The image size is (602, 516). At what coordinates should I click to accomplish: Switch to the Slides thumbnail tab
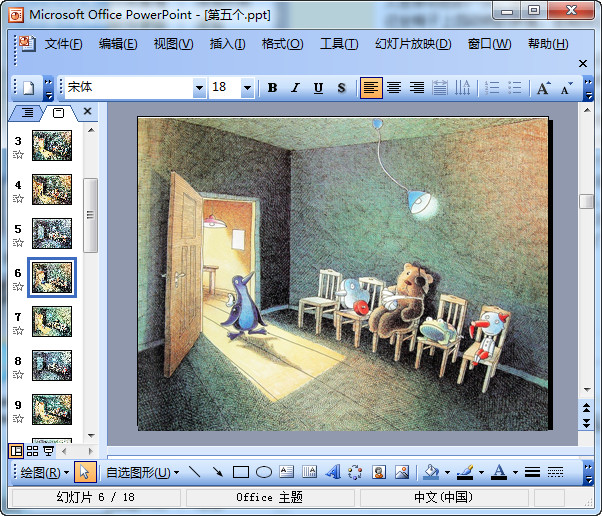pos(58,112)
